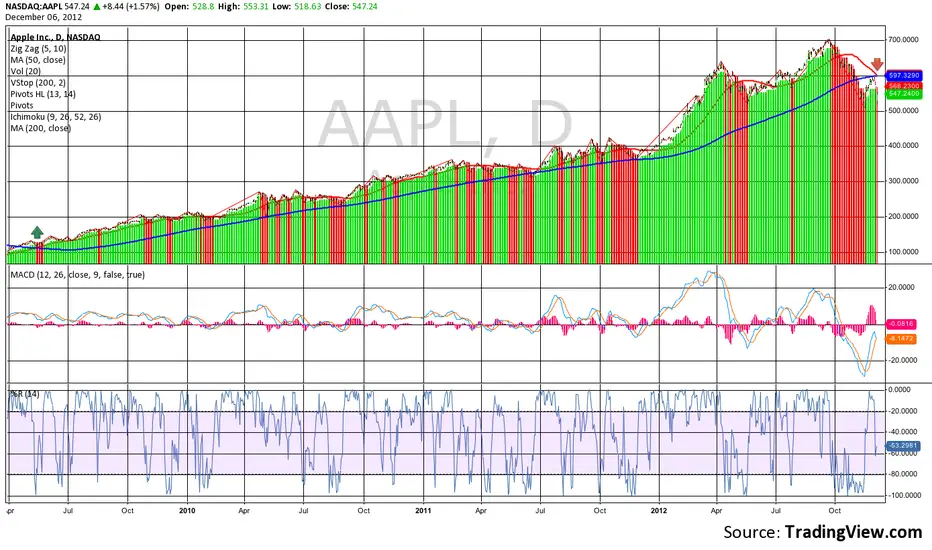932x550 pixels.
Task: Click the blue 597.3290 price label
Action: point(903,76)
